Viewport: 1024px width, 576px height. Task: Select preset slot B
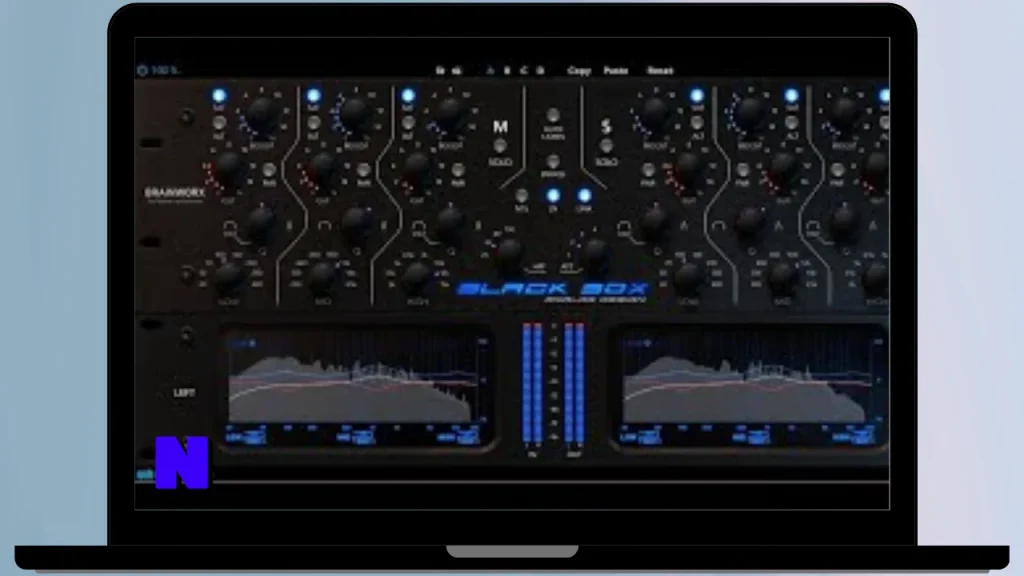click(507, 70)
